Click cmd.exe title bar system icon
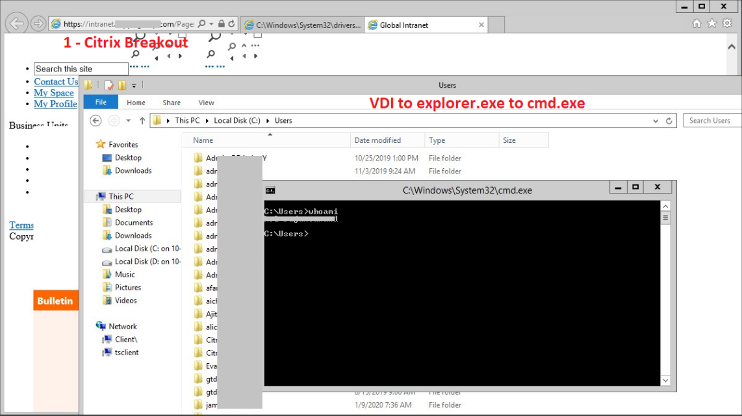The height and width of the screenshot is (416, 742). click(x=270, y=190)
